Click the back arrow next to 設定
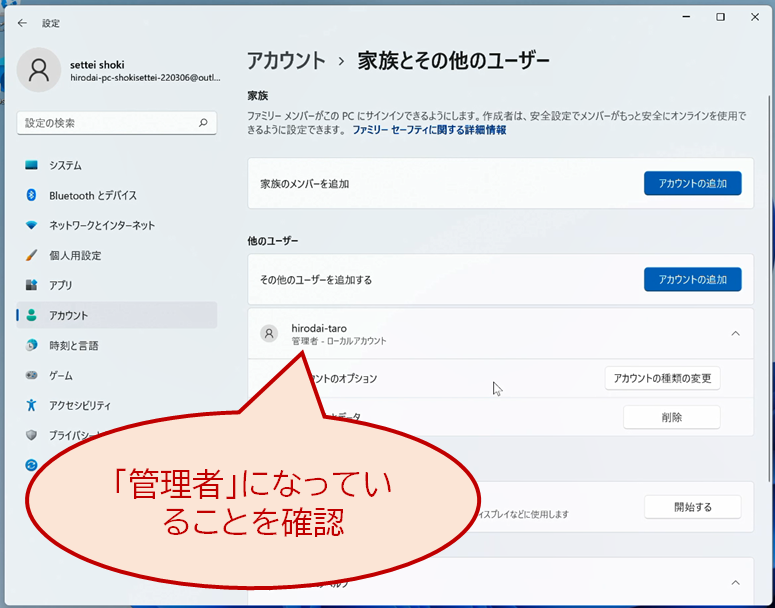This screenshot has height=608, width=775. 22,23
